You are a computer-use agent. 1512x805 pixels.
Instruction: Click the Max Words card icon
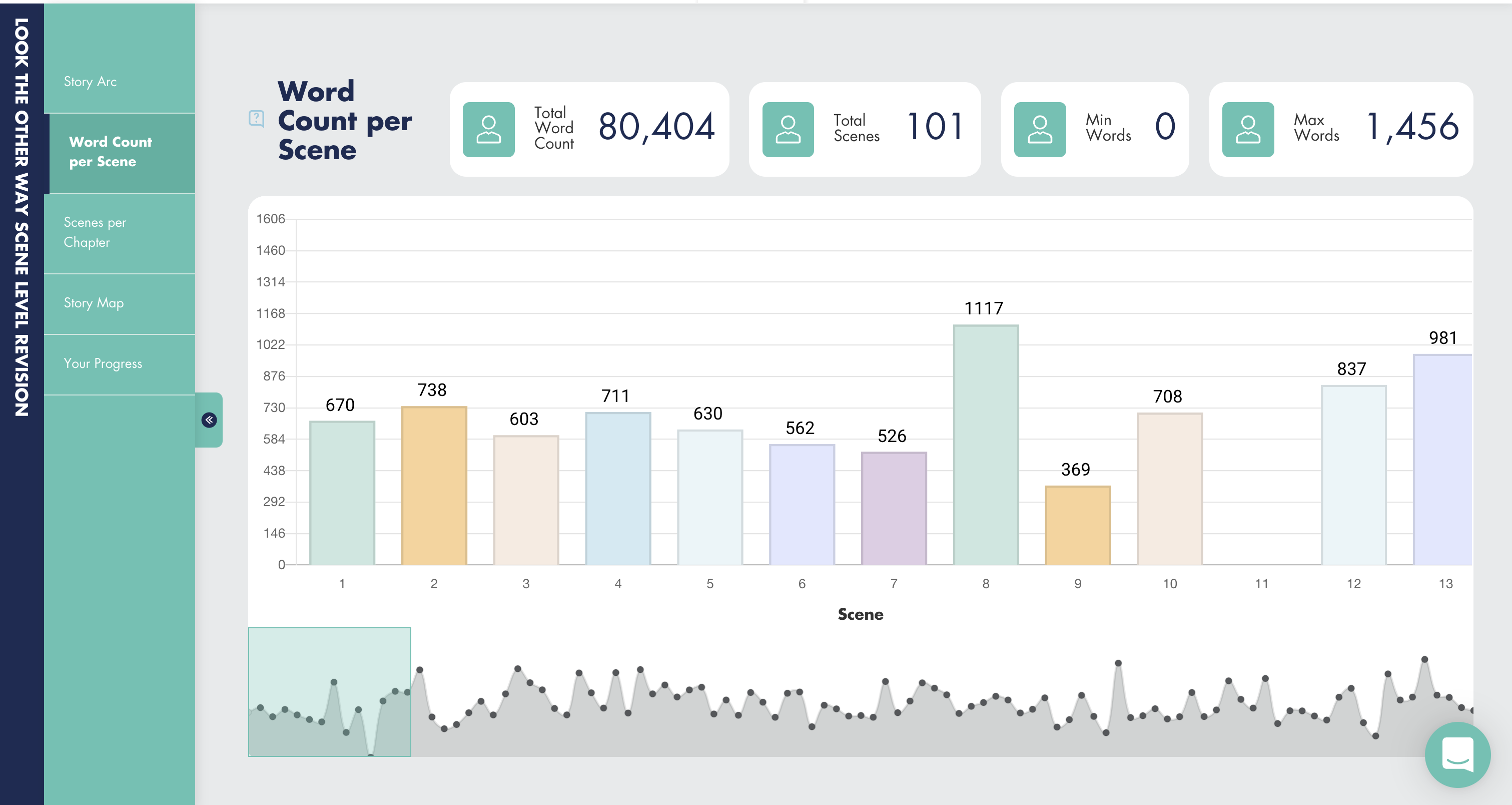click(x=1248, y=129)
